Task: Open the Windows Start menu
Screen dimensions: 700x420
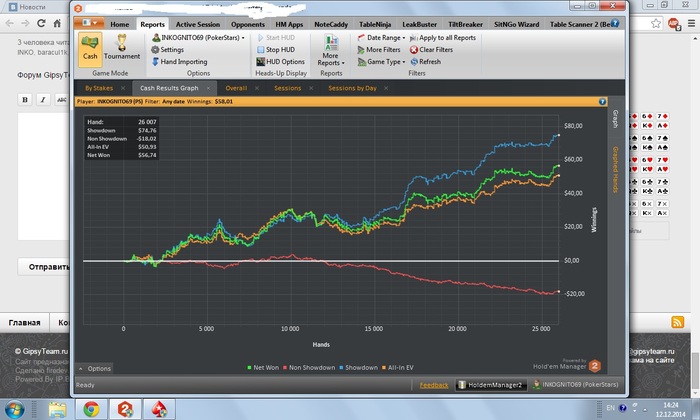Action: point(13,409)
